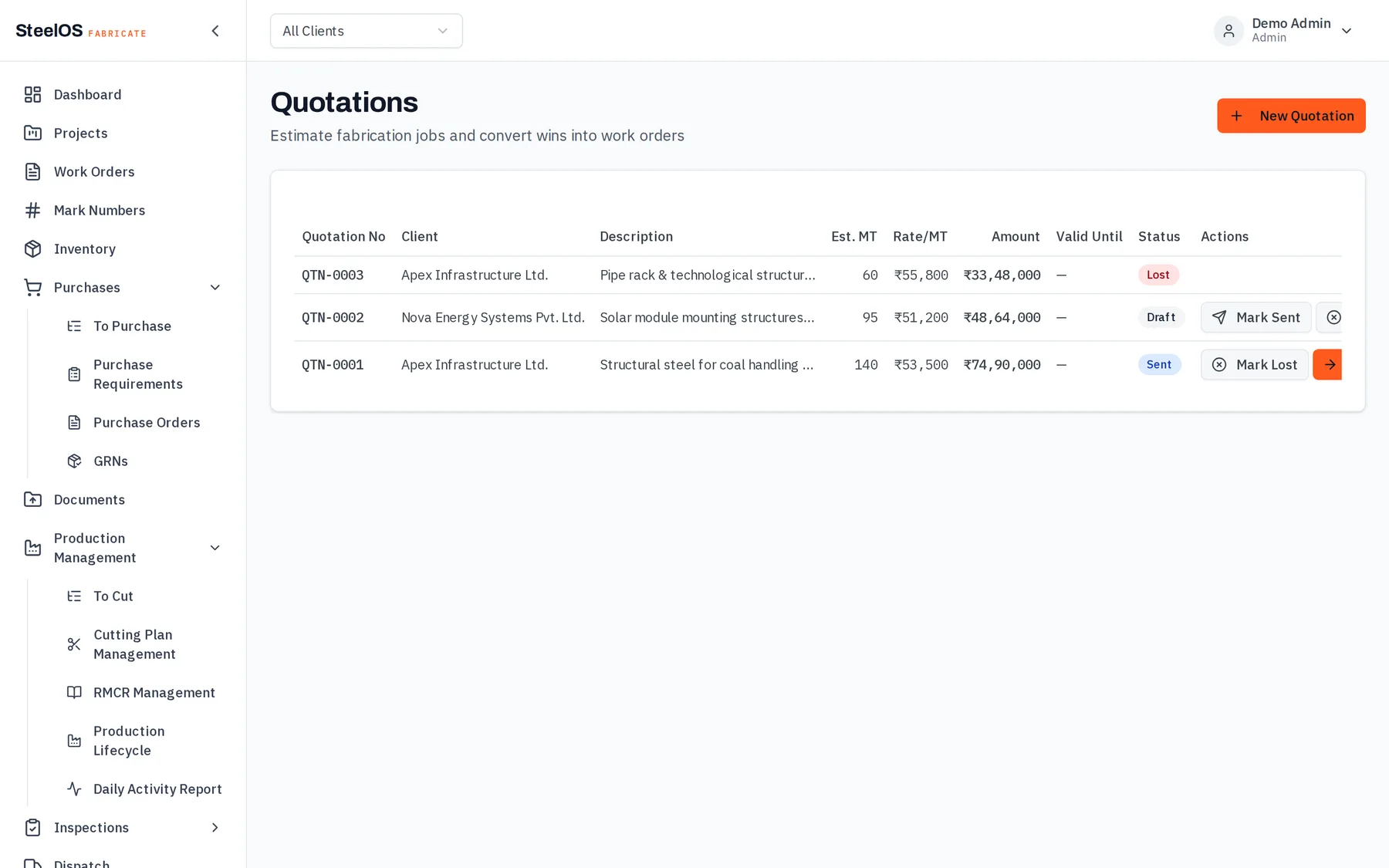Open the Inventory section
The height and width of the screenshot is (868, 1389).
[x=123, y=248]
